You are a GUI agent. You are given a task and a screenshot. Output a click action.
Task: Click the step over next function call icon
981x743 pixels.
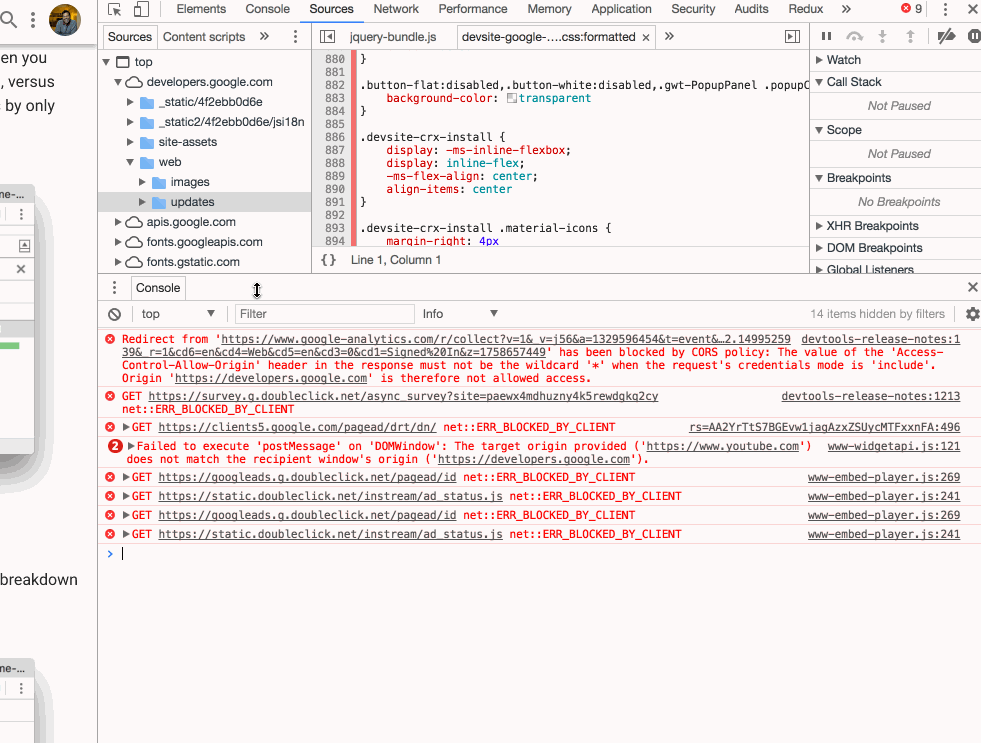tap(855, 36)
